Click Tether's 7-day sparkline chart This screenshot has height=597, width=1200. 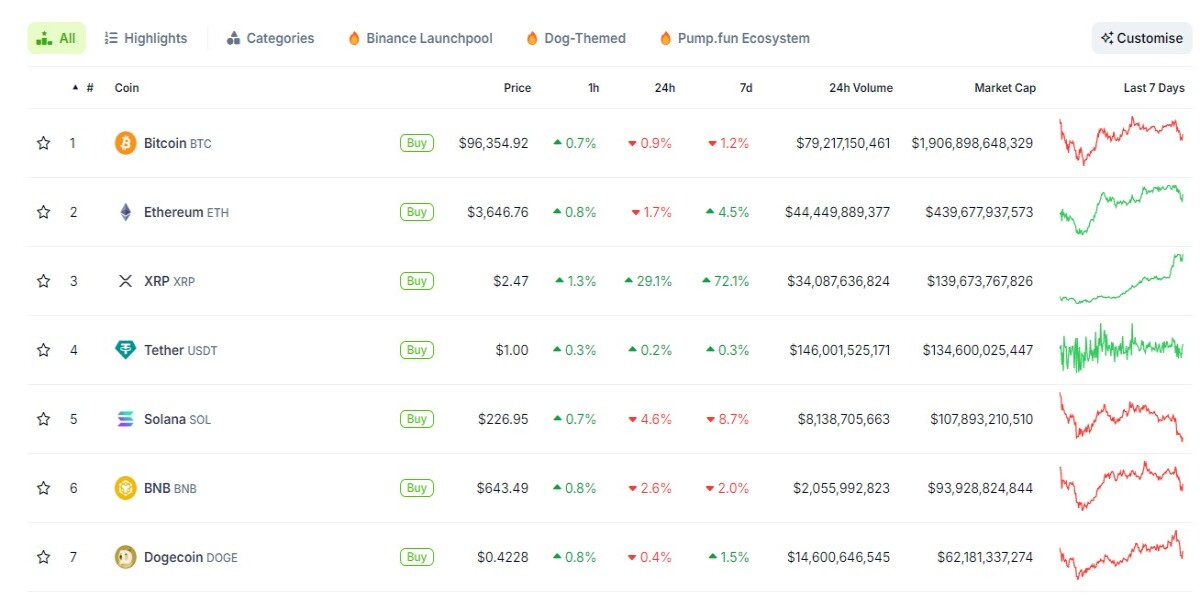tap(1121, 347)
